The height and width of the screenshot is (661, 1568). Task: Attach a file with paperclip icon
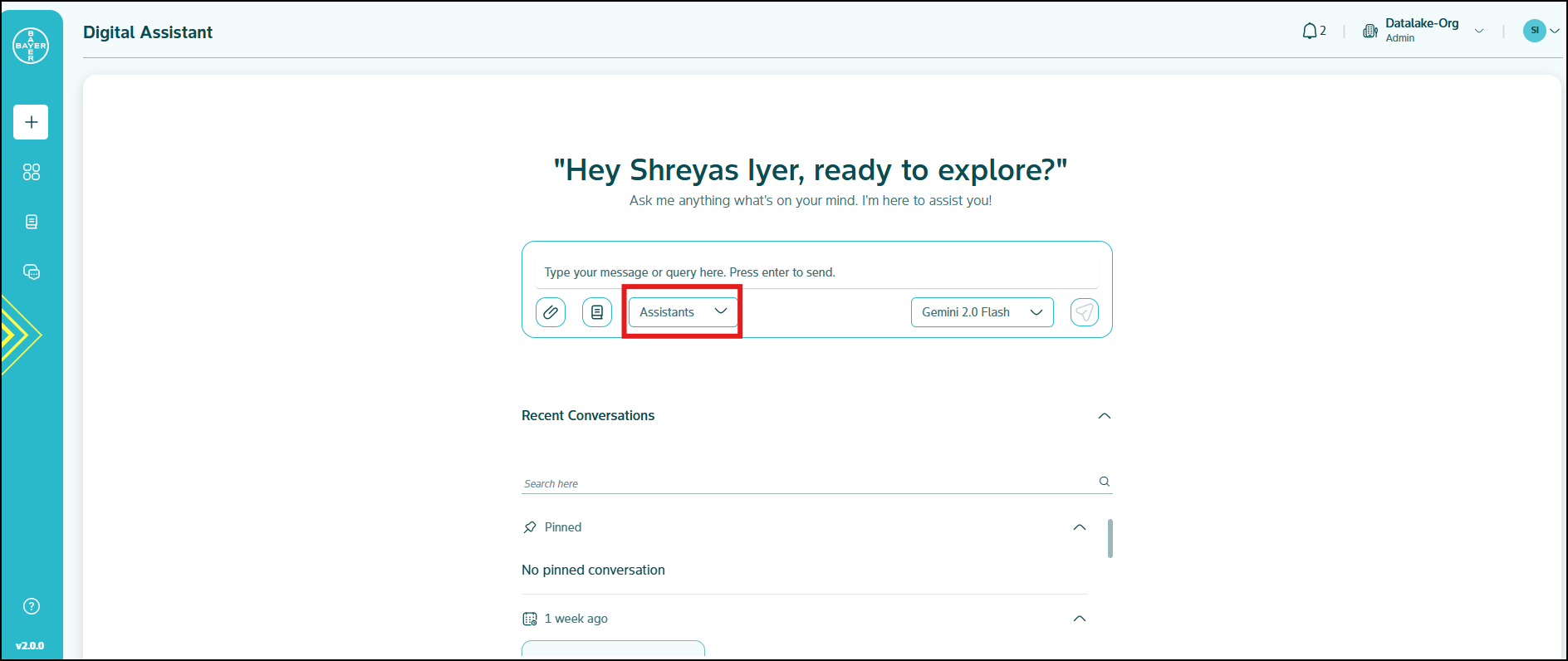[550, 312]
